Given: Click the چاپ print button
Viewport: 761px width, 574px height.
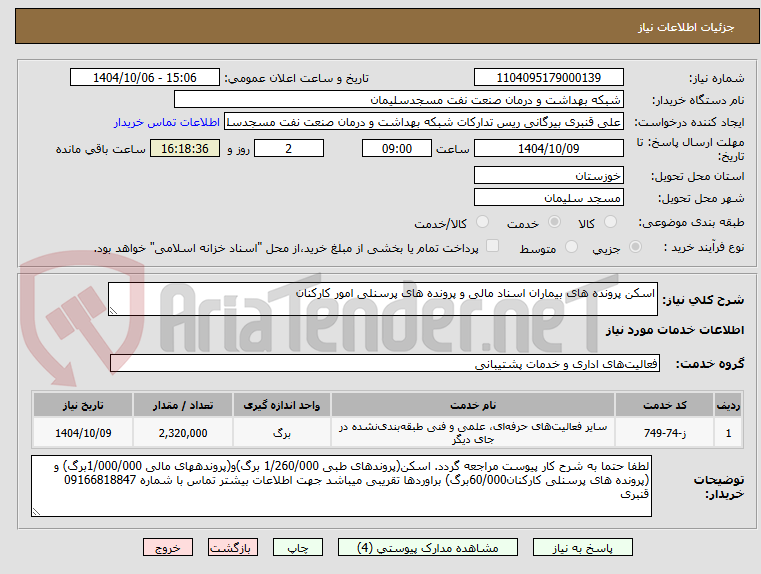Looking at the screenshot, I should point(298,547).
